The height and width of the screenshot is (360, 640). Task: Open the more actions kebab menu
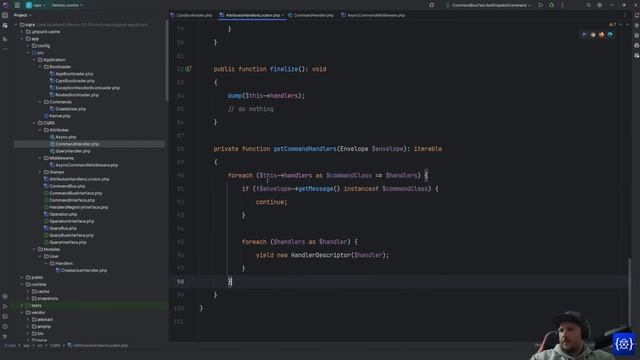point(562,5)
